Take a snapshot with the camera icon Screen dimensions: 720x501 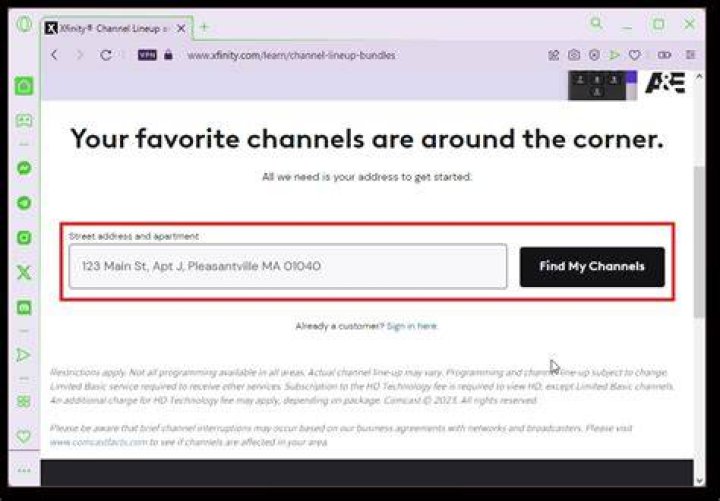pos(574,55)
